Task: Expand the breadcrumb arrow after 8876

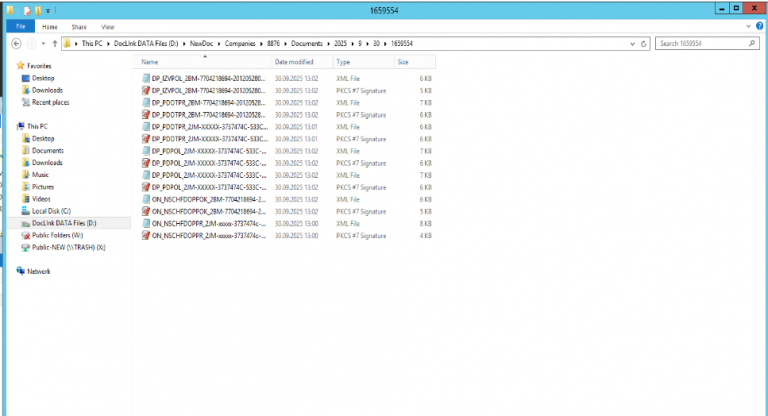Action: coord(286,44)
